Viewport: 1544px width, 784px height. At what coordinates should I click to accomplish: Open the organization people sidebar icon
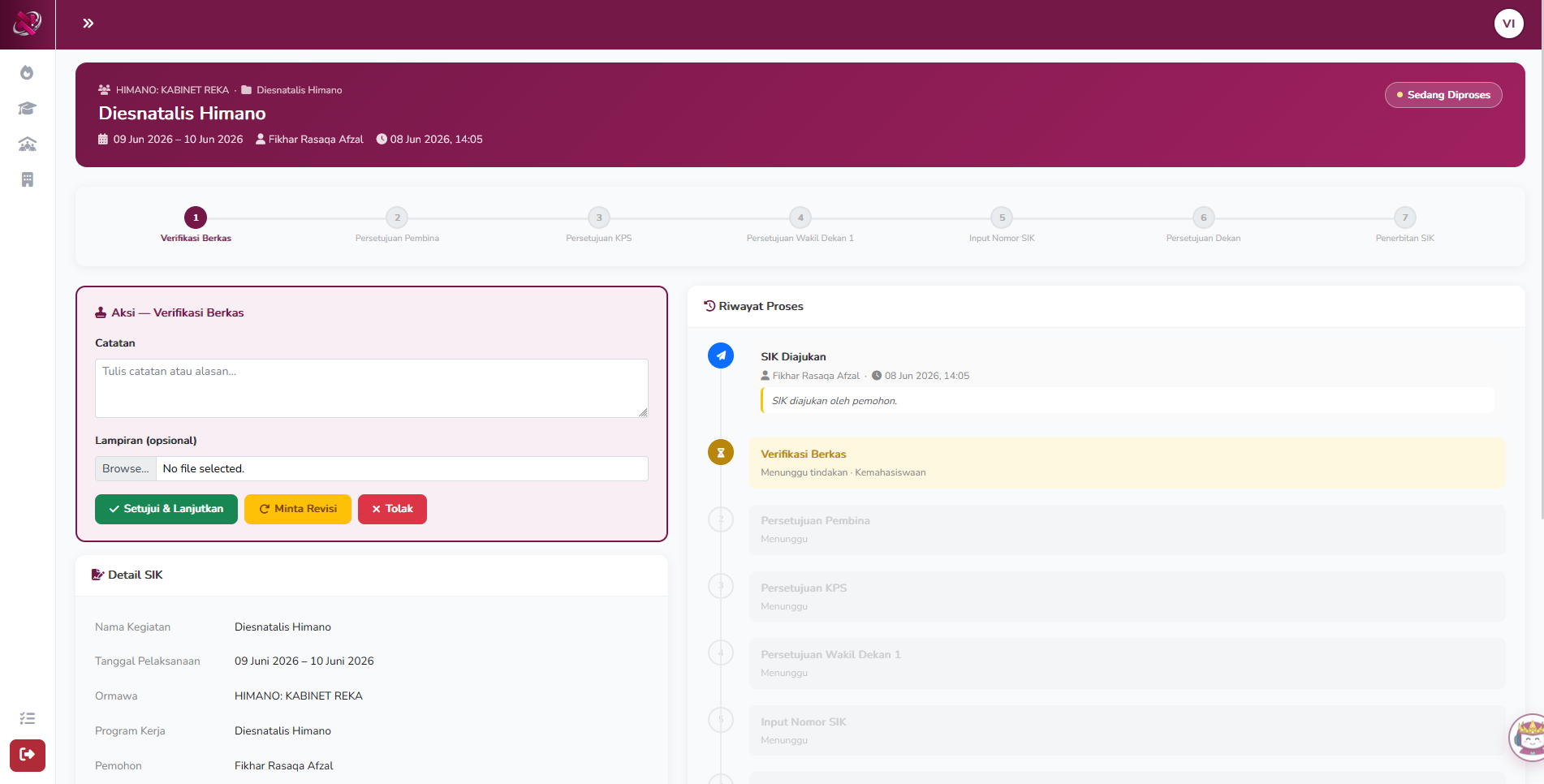tap(27, 144)
